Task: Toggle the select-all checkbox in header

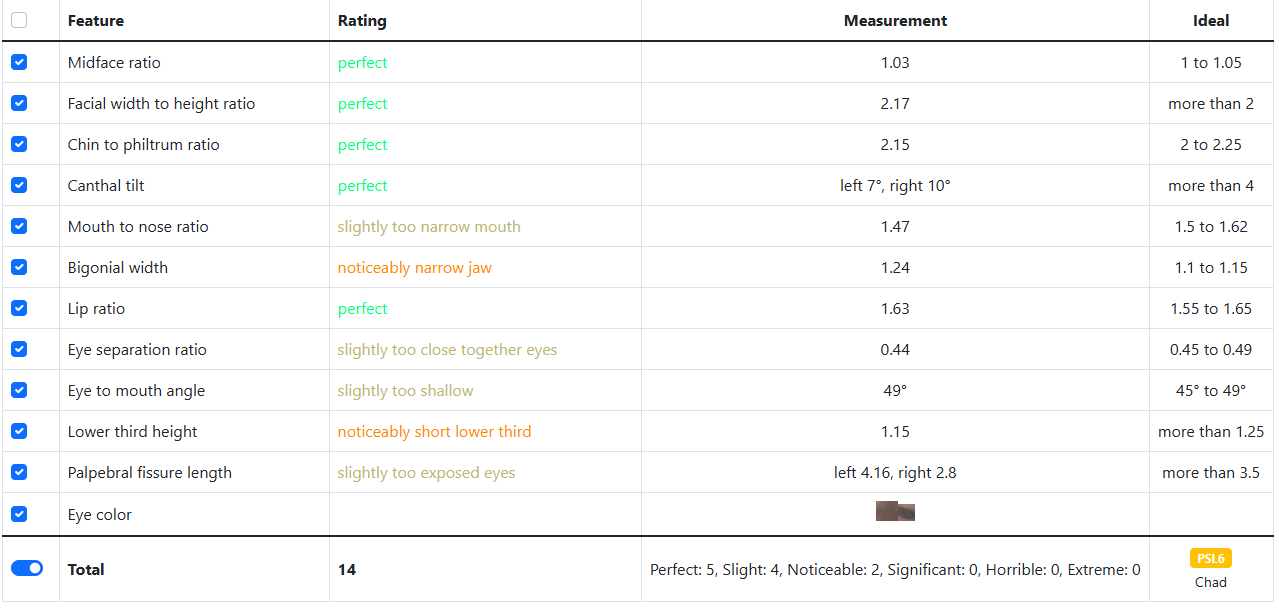Action: tap(19, 20)
